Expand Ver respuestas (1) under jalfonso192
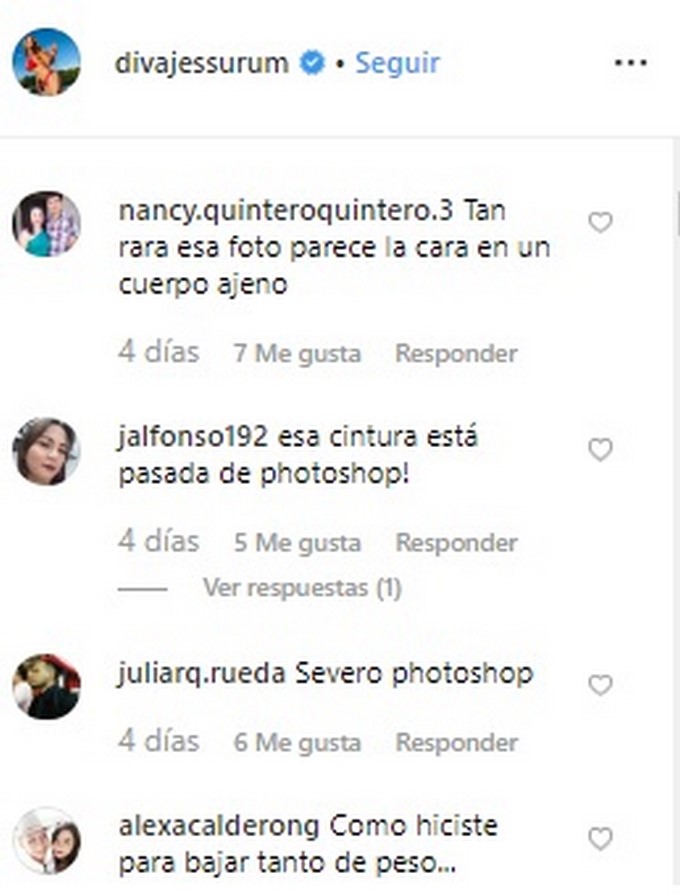 point(303,588)
